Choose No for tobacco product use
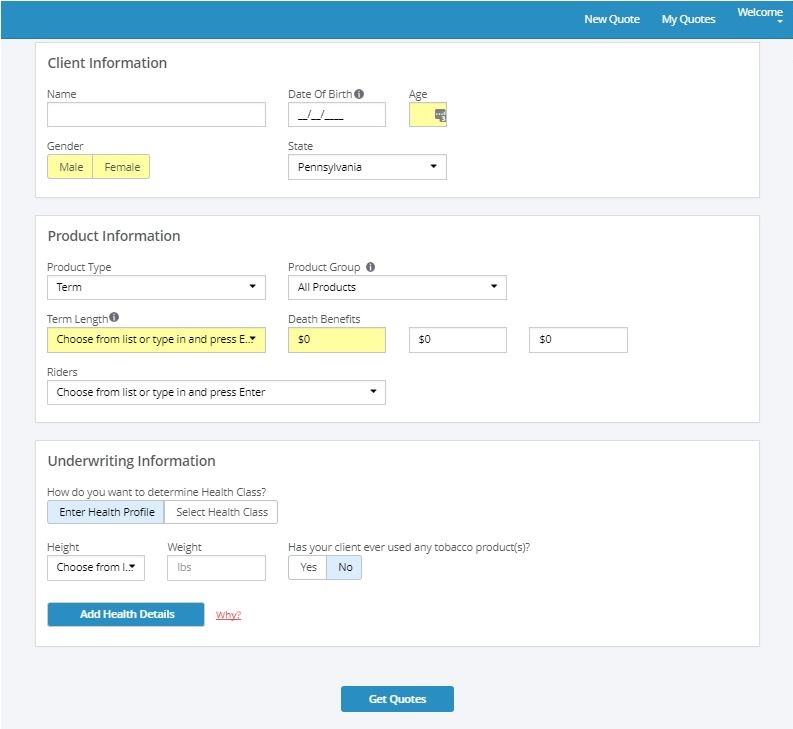The width and height of the screenshot is (793, 729). click(345, 567)
